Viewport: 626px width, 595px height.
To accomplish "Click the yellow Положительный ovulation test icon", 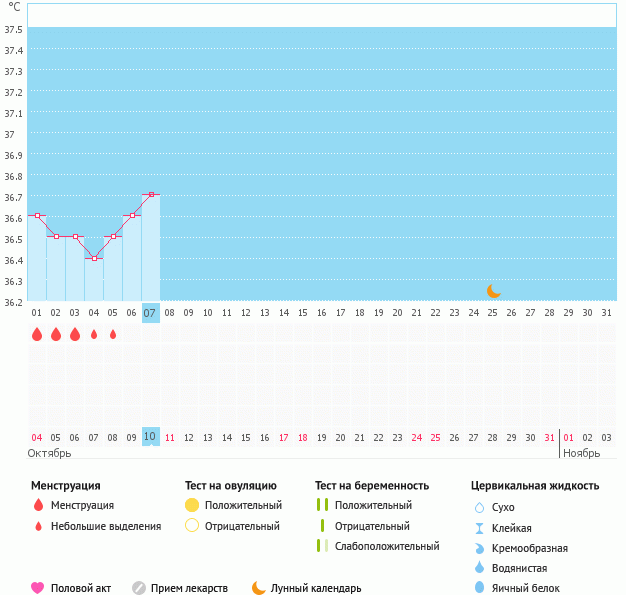I will pos(193,505).
